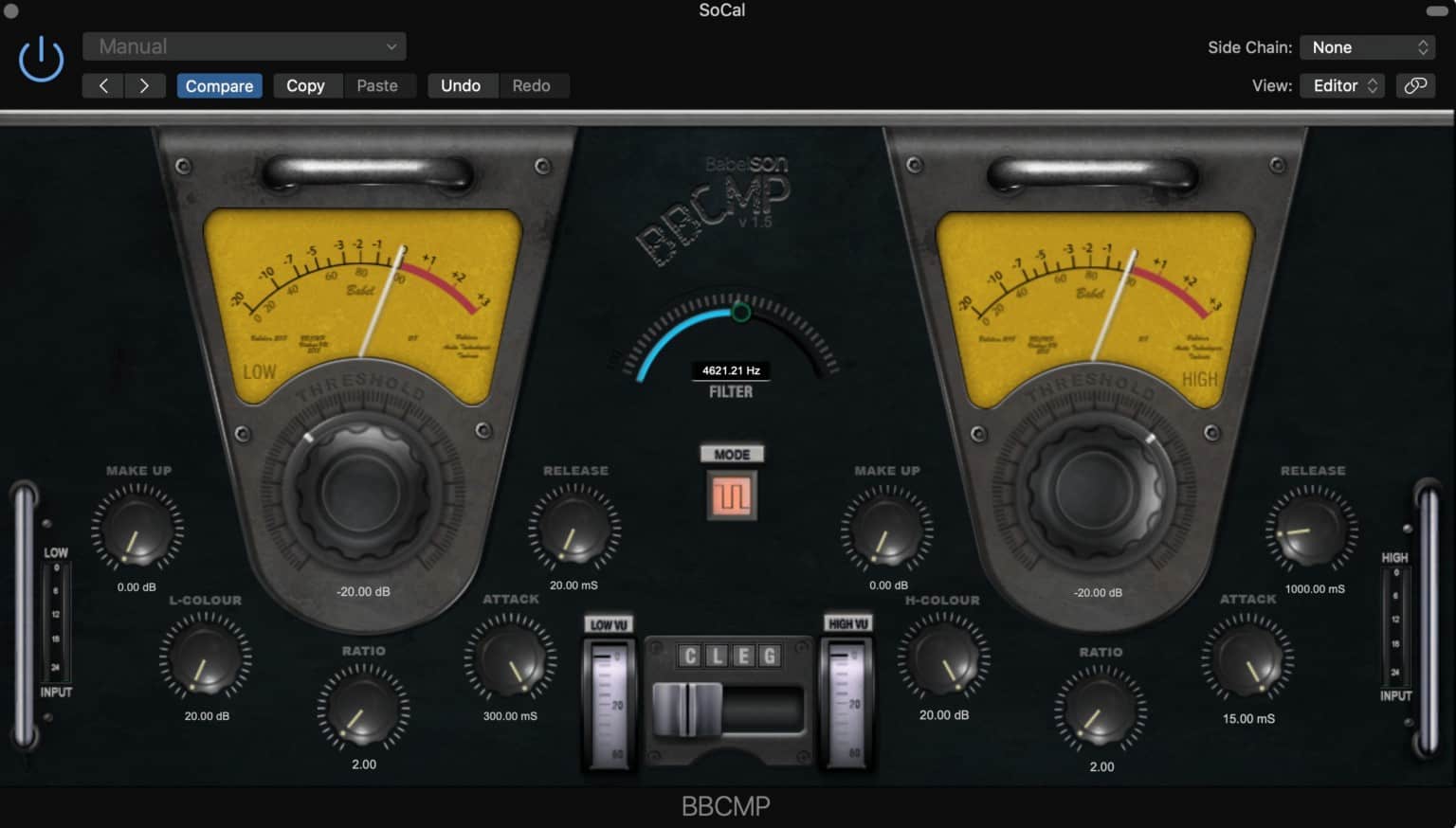Image resolution: width=1456 pixels, height=828 pixels.
Task: Toggle the plugin power bypass button
Action: click(41, 60)
